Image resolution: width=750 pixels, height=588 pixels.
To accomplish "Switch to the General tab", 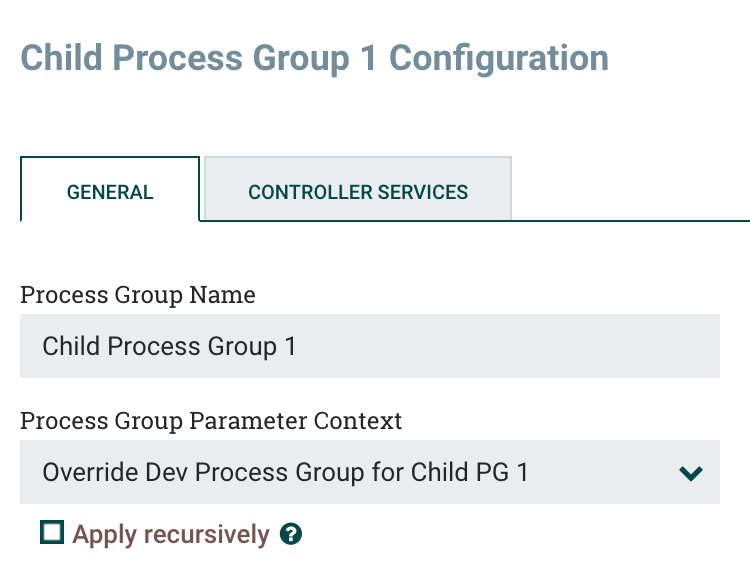I will (110, 192).
